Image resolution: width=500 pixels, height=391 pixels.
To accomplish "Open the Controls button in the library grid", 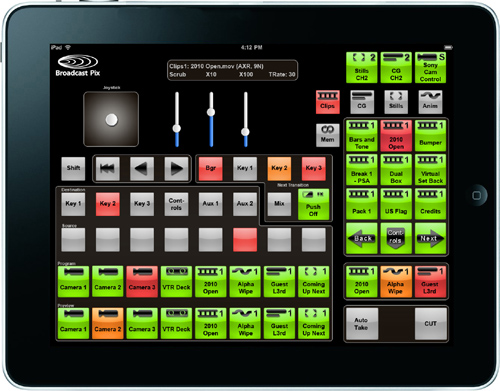I will [x=396, y=238].
